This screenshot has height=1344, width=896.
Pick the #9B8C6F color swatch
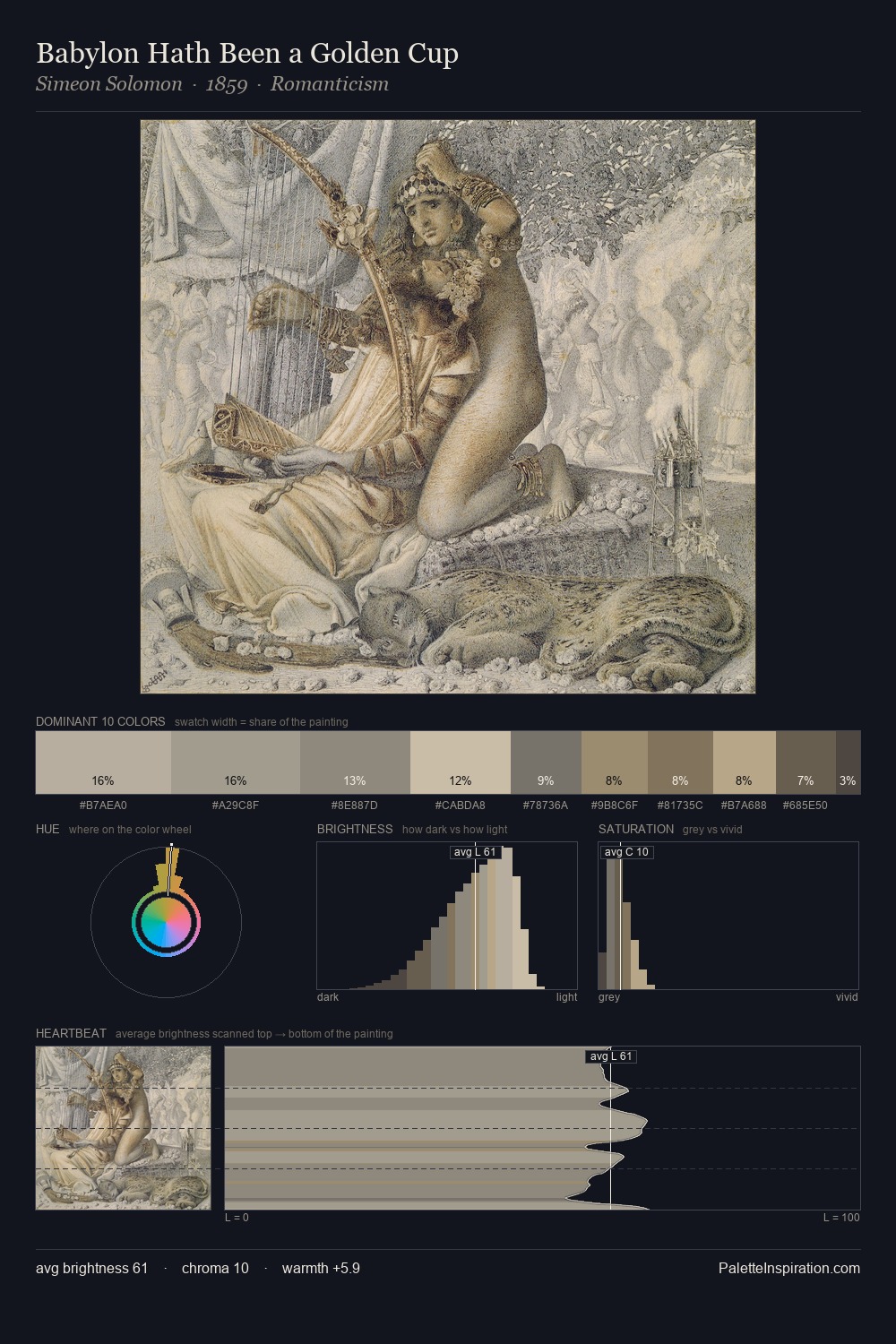[x=615, y=762]
